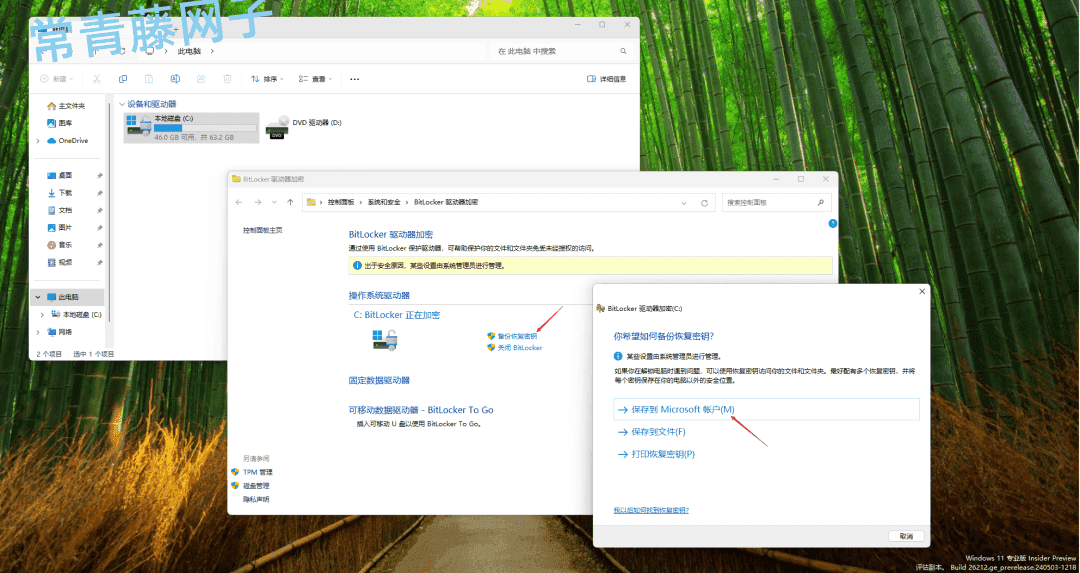Collapse the 此电脑 tree node
The height and width of the screenshot is (573, 1080).
(38, 297)
